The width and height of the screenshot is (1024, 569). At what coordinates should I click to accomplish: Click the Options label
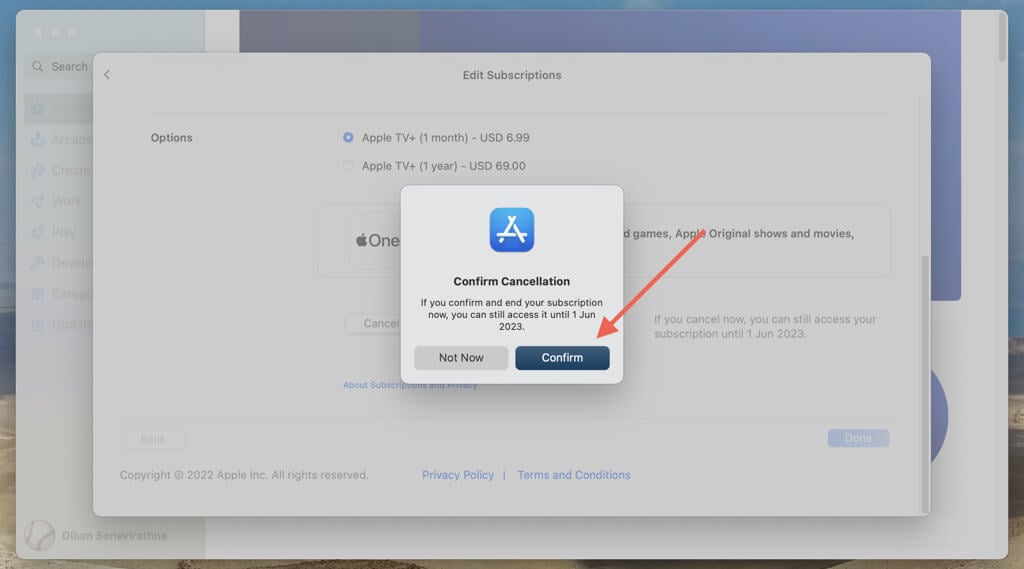pyautogui.click(x=172, y=138)
